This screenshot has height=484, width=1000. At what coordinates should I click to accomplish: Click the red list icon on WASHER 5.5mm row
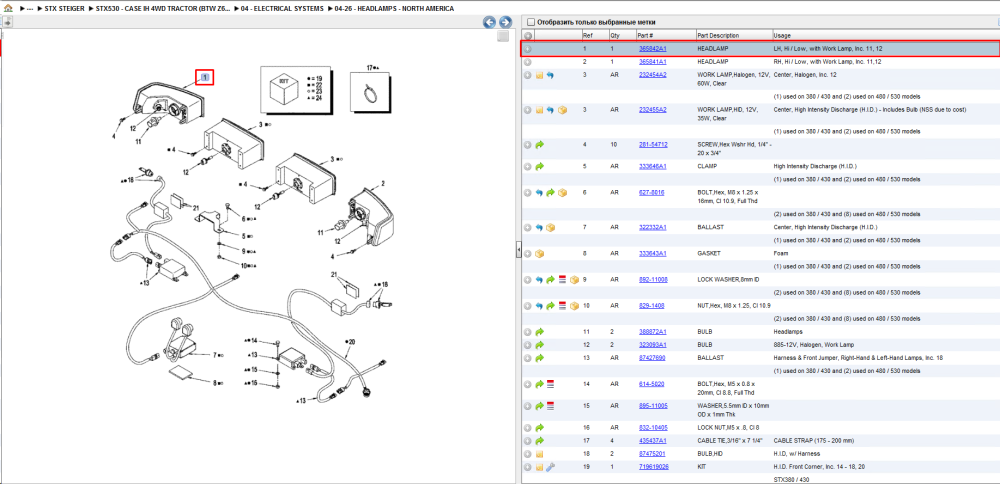[550, 406]
